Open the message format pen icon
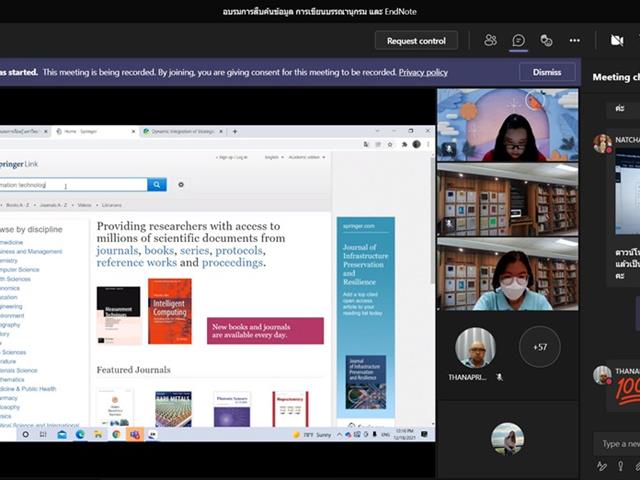Screen dimensions: 640x480 [602, 466]
